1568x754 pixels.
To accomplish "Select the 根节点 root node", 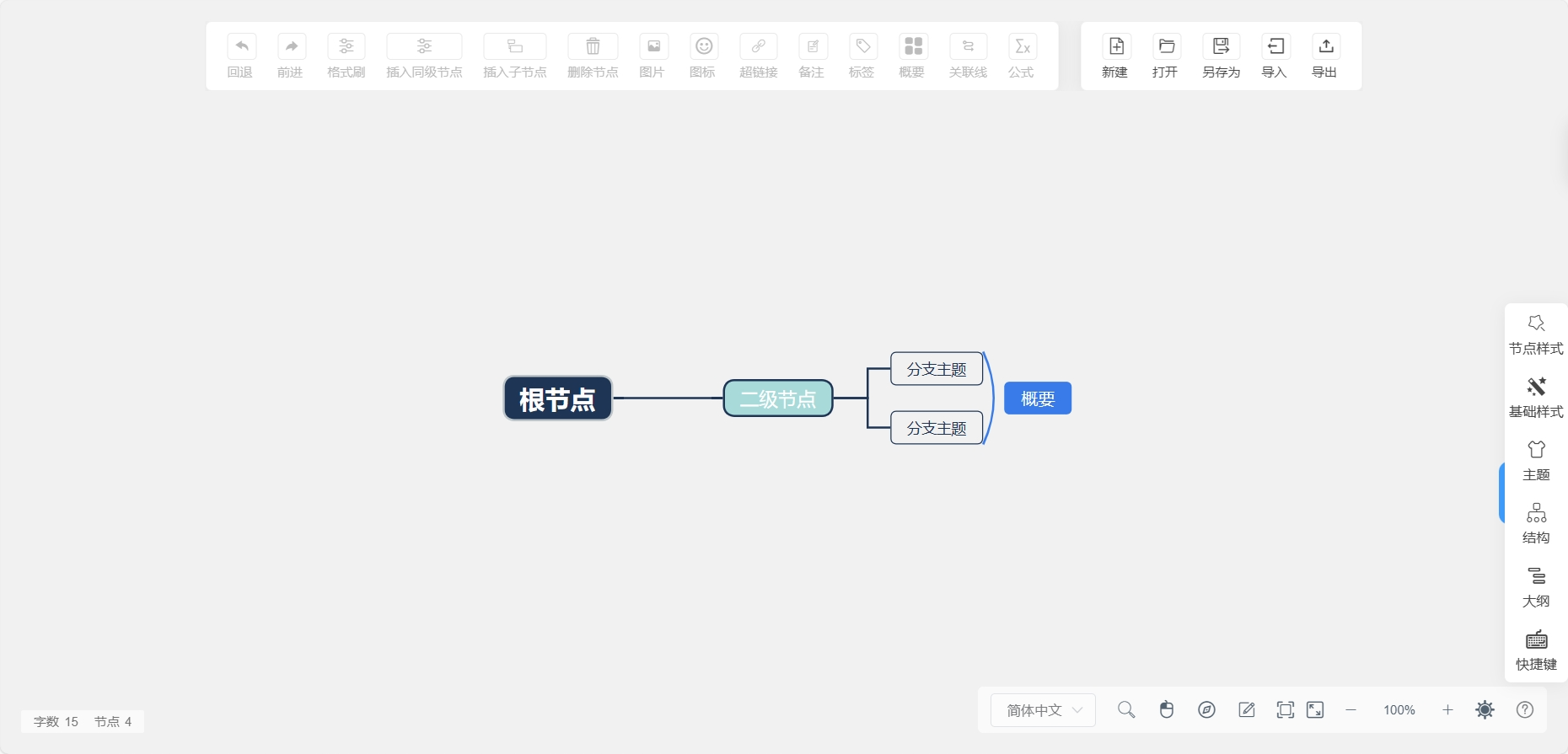I will click(x=558, y=398).
